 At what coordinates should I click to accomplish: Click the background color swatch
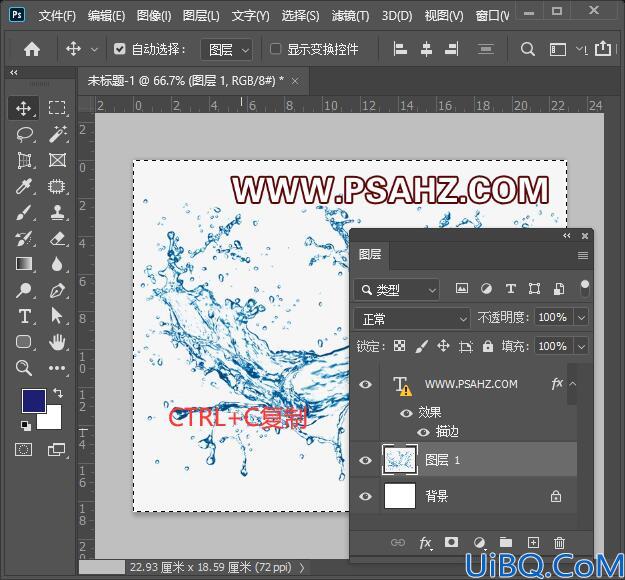click(53, 421)
